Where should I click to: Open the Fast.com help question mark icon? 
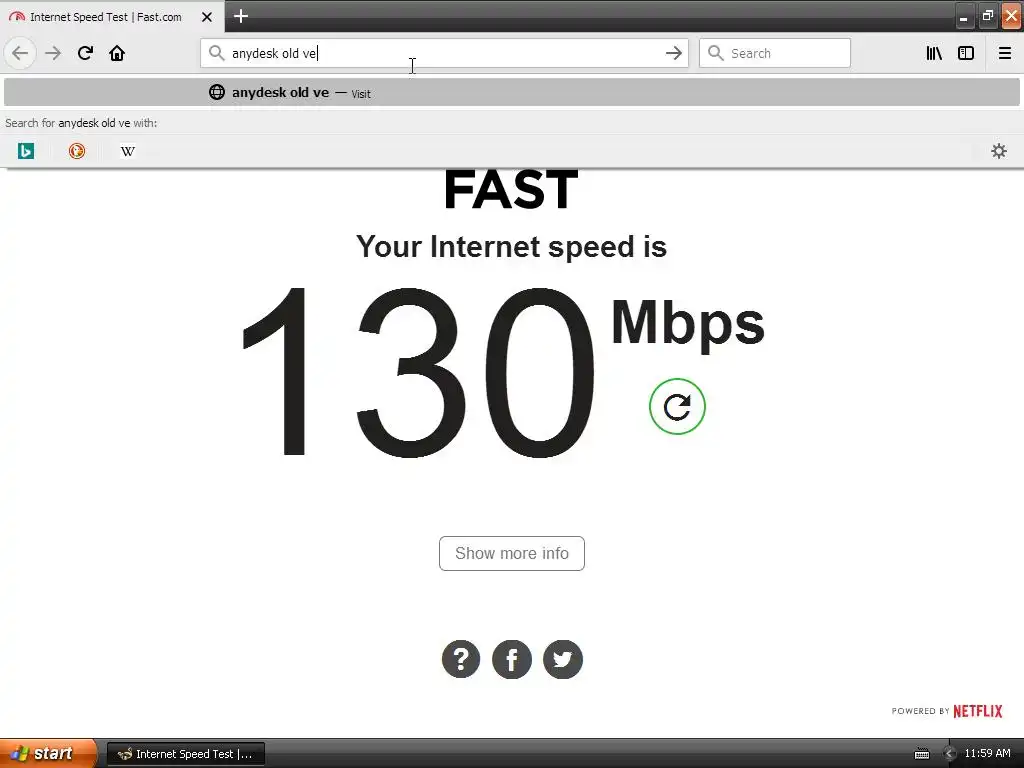460,659
